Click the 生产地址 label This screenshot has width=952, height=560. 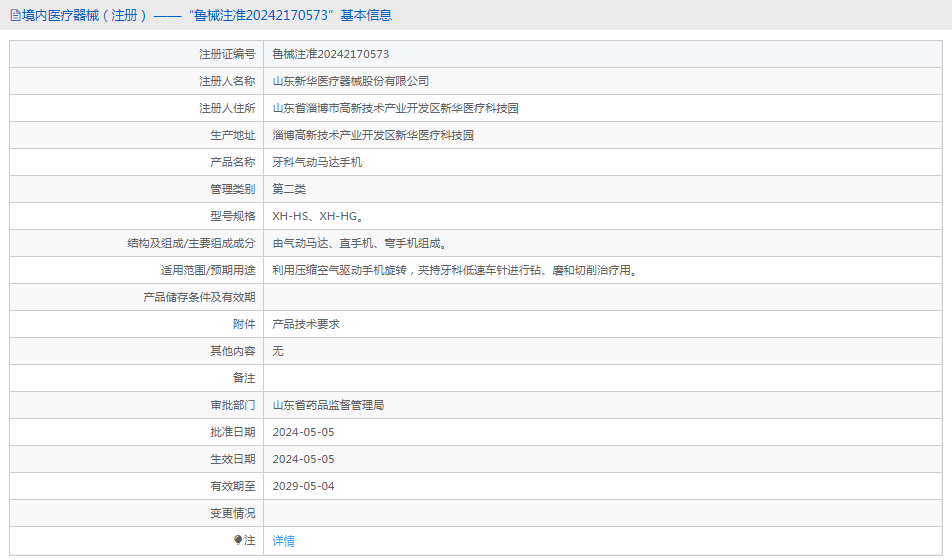(233, 135)
